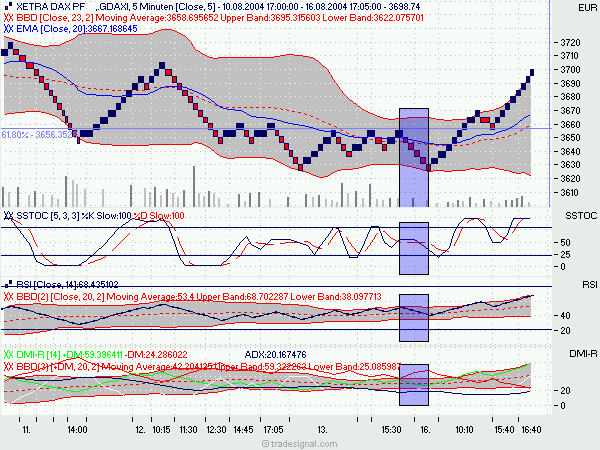Click the 10:15 time axis label
The width and height of the screenshot is (600, 450).
pos(161,430)
